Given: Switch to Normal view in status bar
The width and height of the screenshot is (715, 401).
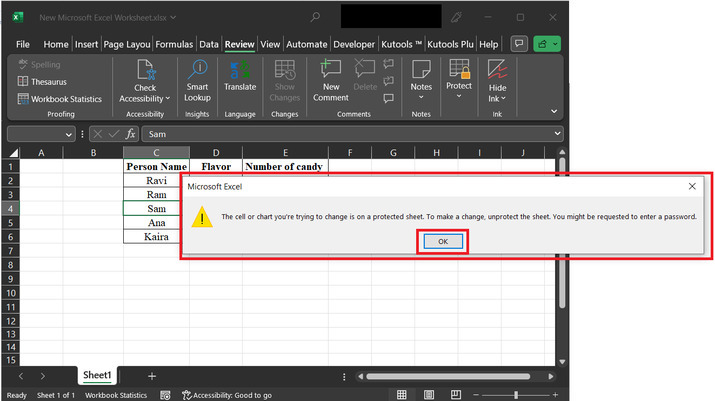Looking at the screenshot, I should (401, 395).
